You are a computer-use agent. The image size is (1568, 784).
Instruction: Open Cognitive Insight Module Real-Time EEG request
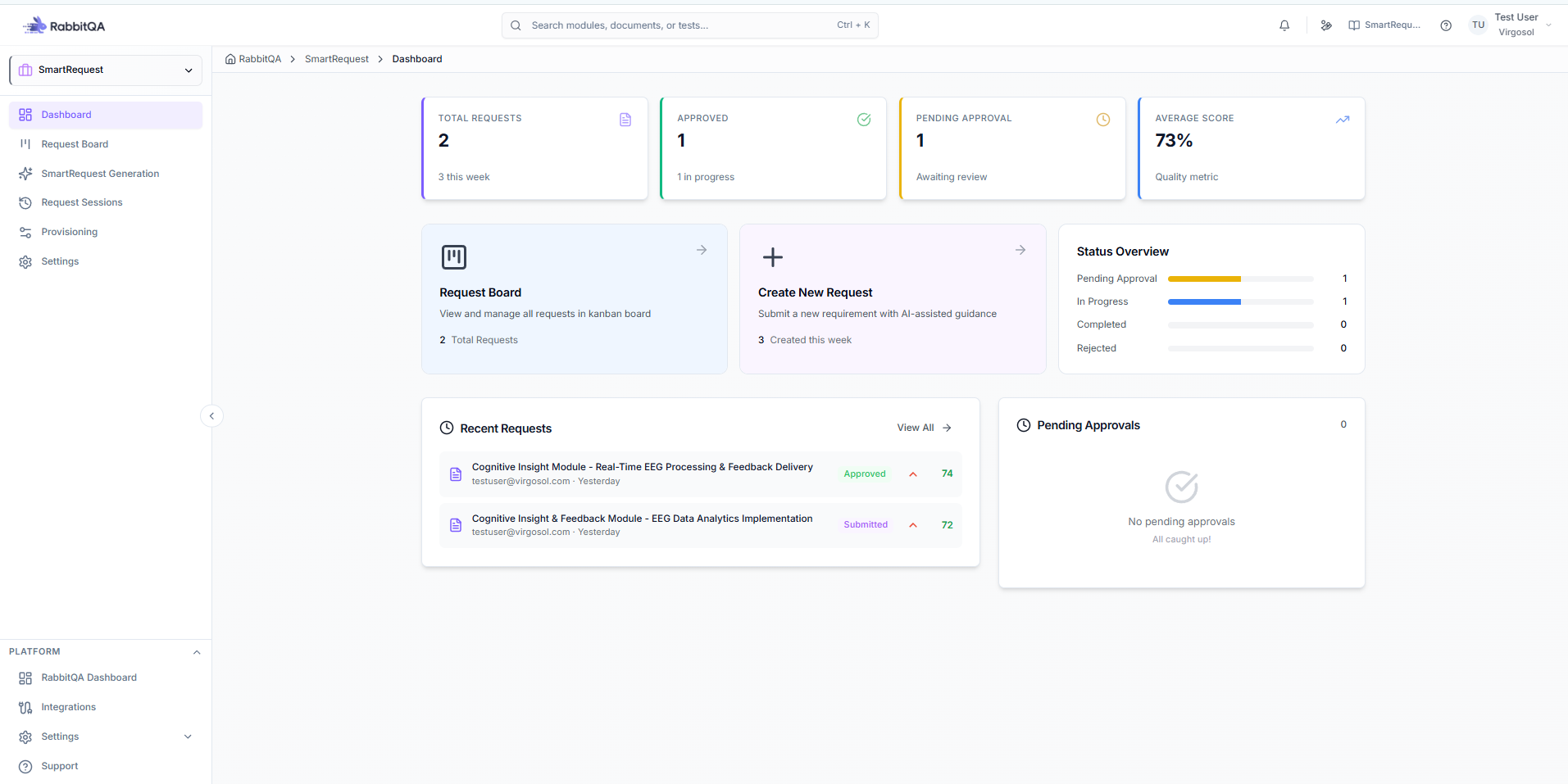click(643, 467)
